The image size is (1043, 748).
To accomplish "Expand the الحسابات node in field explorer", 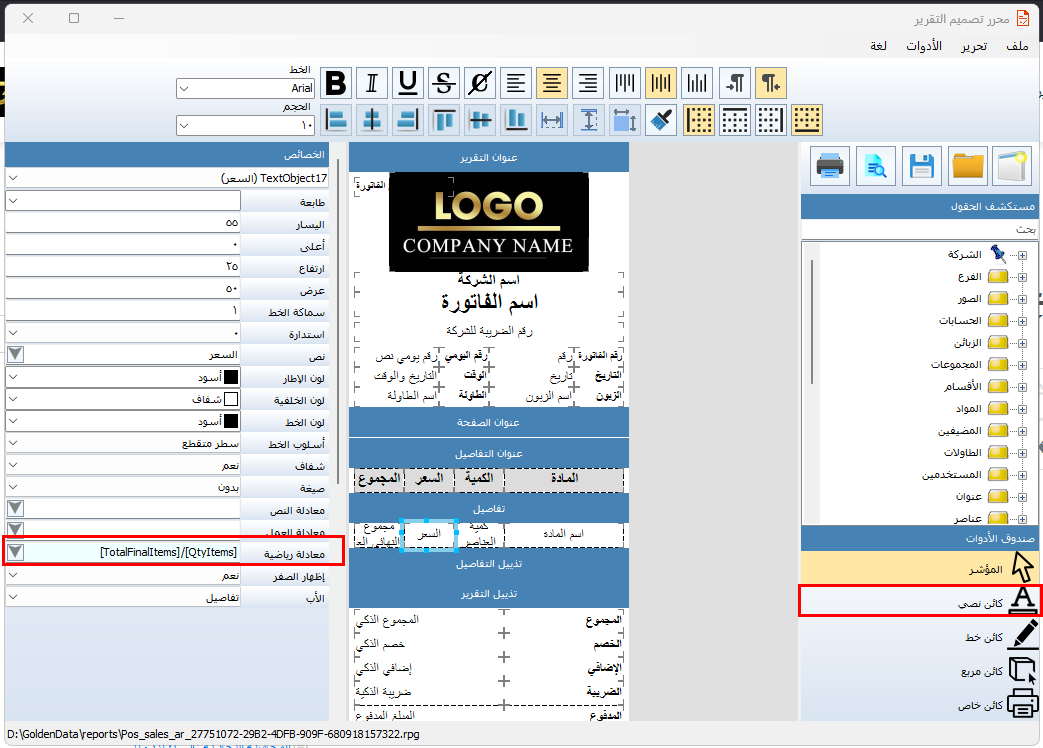I will pos(1021,321).
